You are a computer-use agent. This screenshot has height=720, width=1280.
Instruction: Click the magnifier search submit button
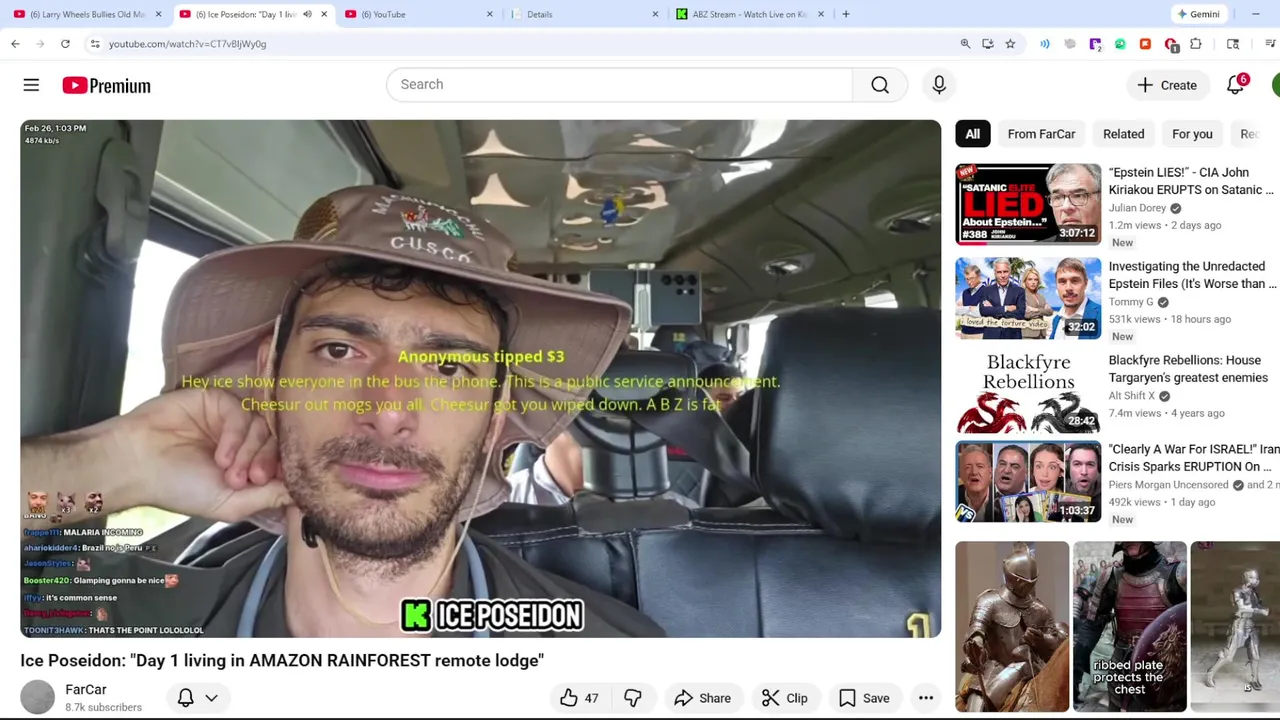(880, 85)
